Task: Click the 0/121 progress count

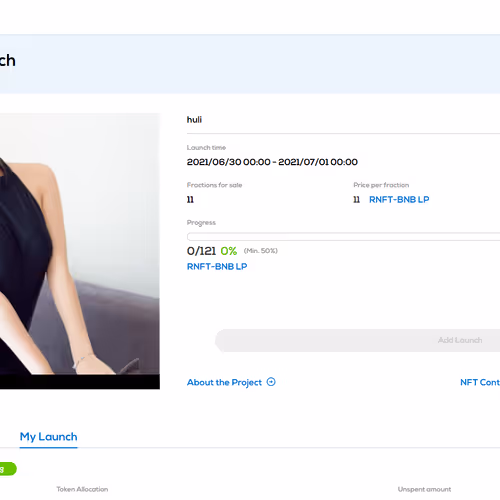Action: pyautogui.click(x=201, y=251)
